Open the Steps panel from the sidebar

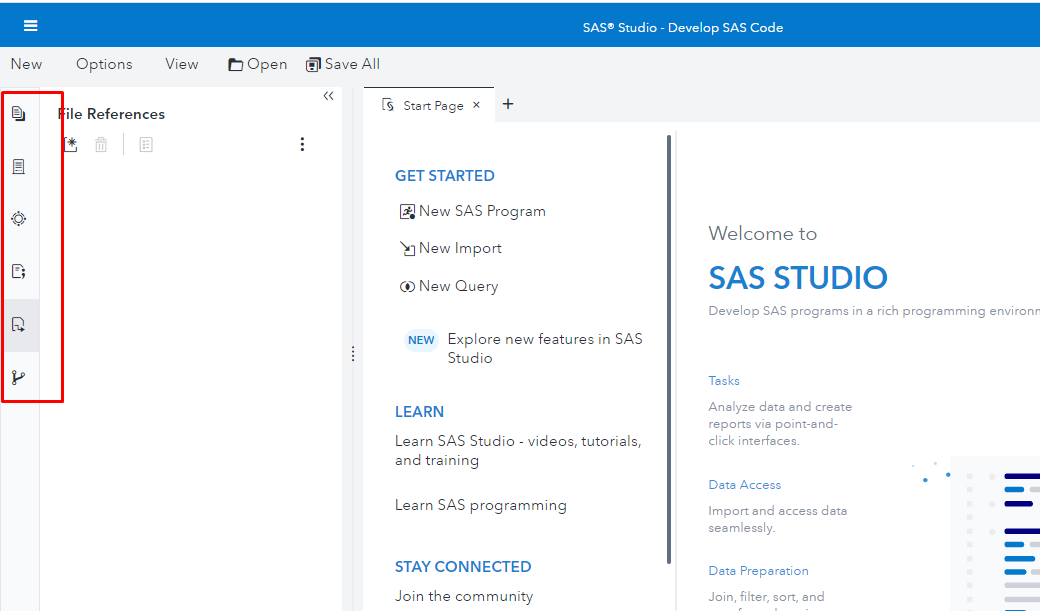coord(18,218)
